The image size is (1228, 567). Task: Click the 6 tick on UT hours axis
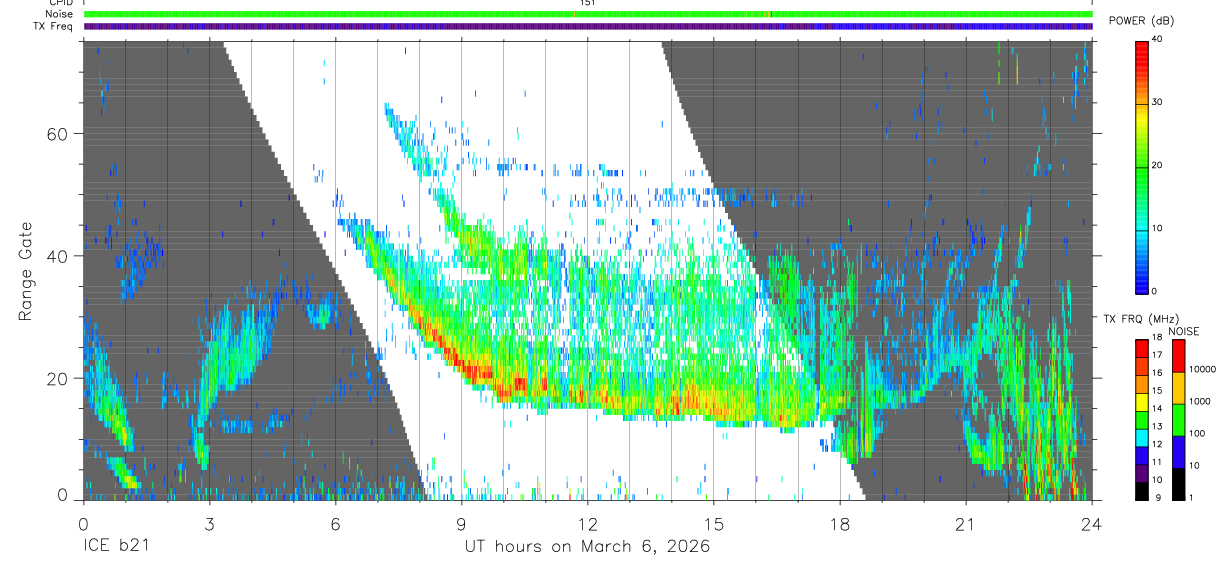tap(336, 523)
